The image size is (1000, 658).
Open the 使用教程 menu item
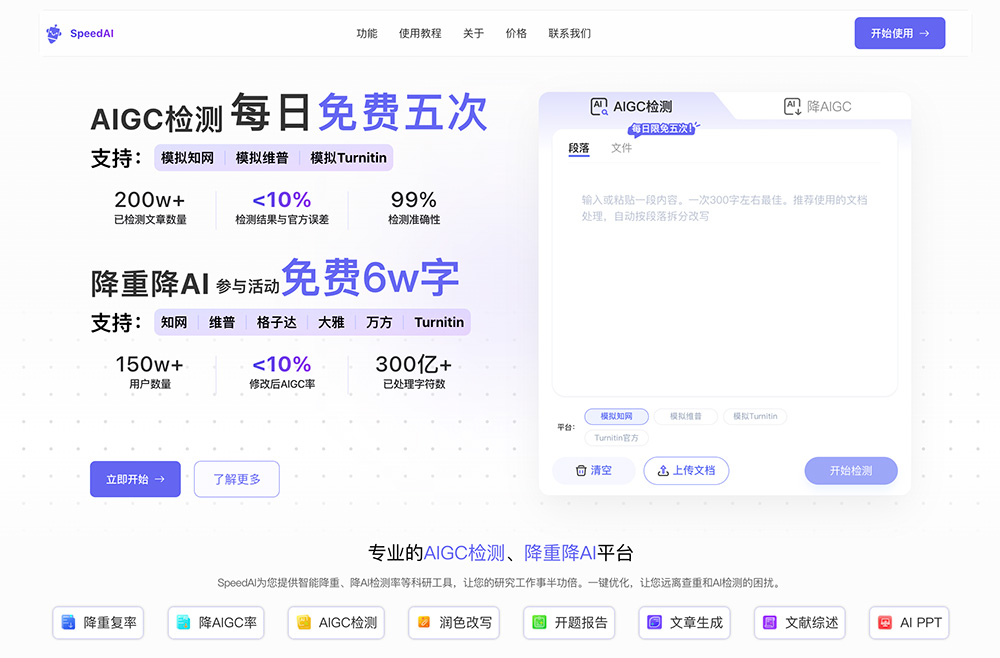coord(420,33)
